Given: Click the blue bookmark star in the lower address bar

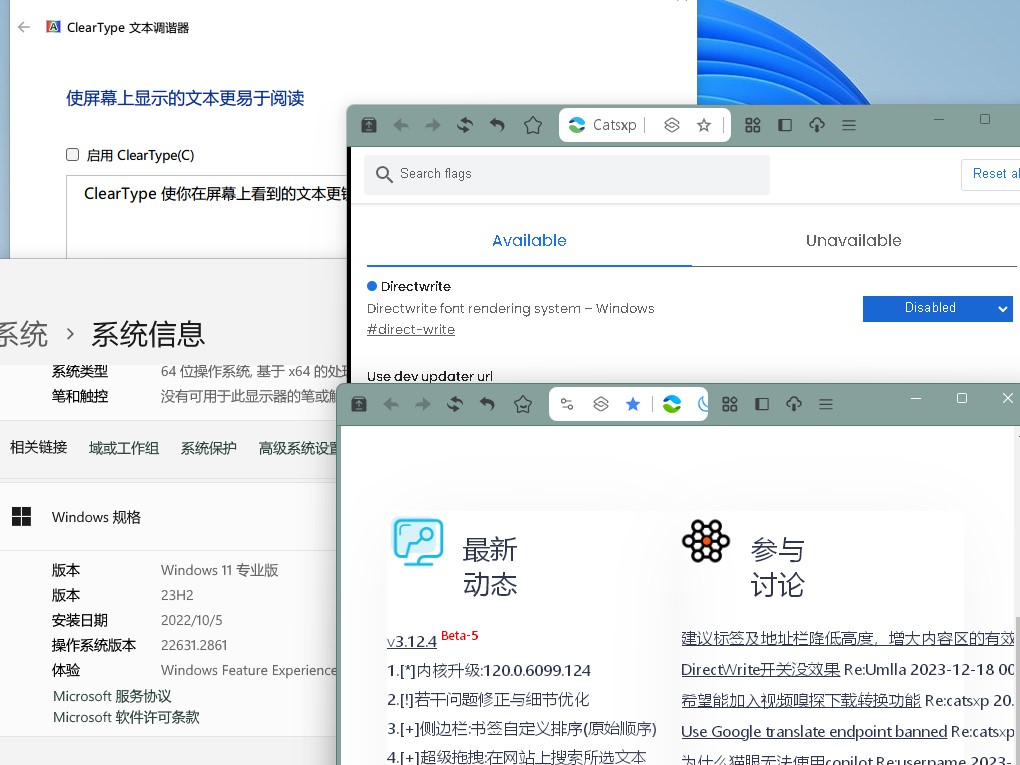Looking at the screenshot, I should [x=633, y=405].
